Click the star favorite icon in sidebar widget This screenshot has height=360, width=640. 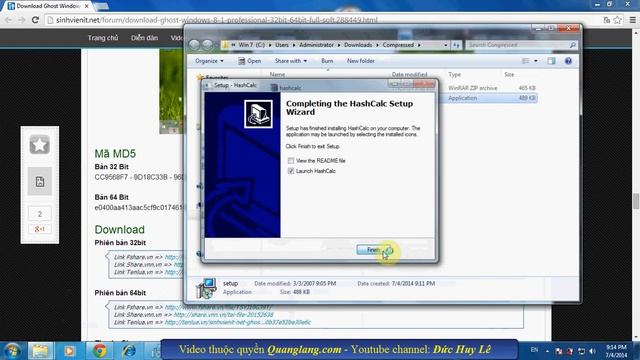point(40,144)
